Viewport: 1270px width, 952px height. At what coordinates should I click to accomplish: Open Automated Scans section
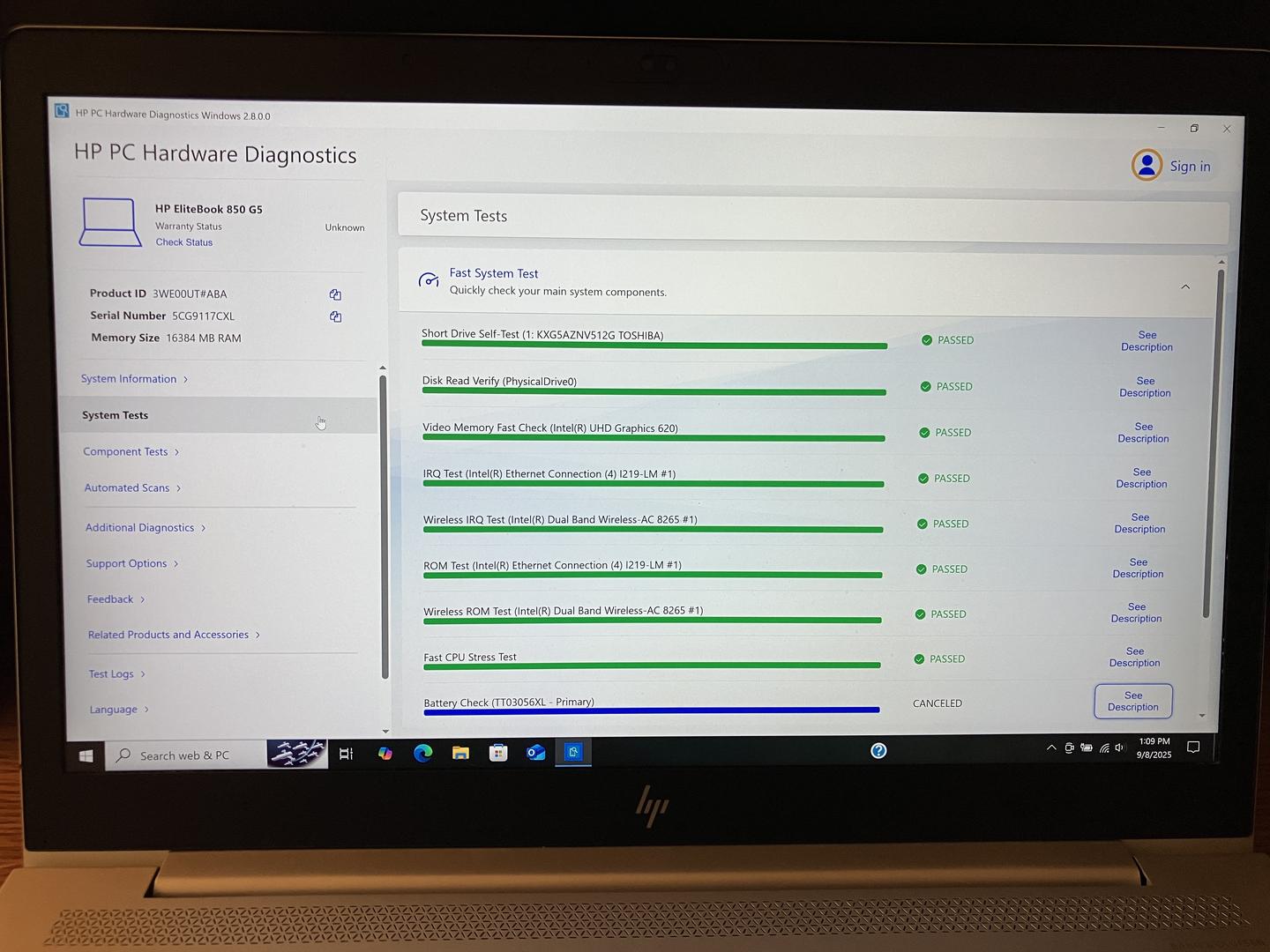coord(133,487)
